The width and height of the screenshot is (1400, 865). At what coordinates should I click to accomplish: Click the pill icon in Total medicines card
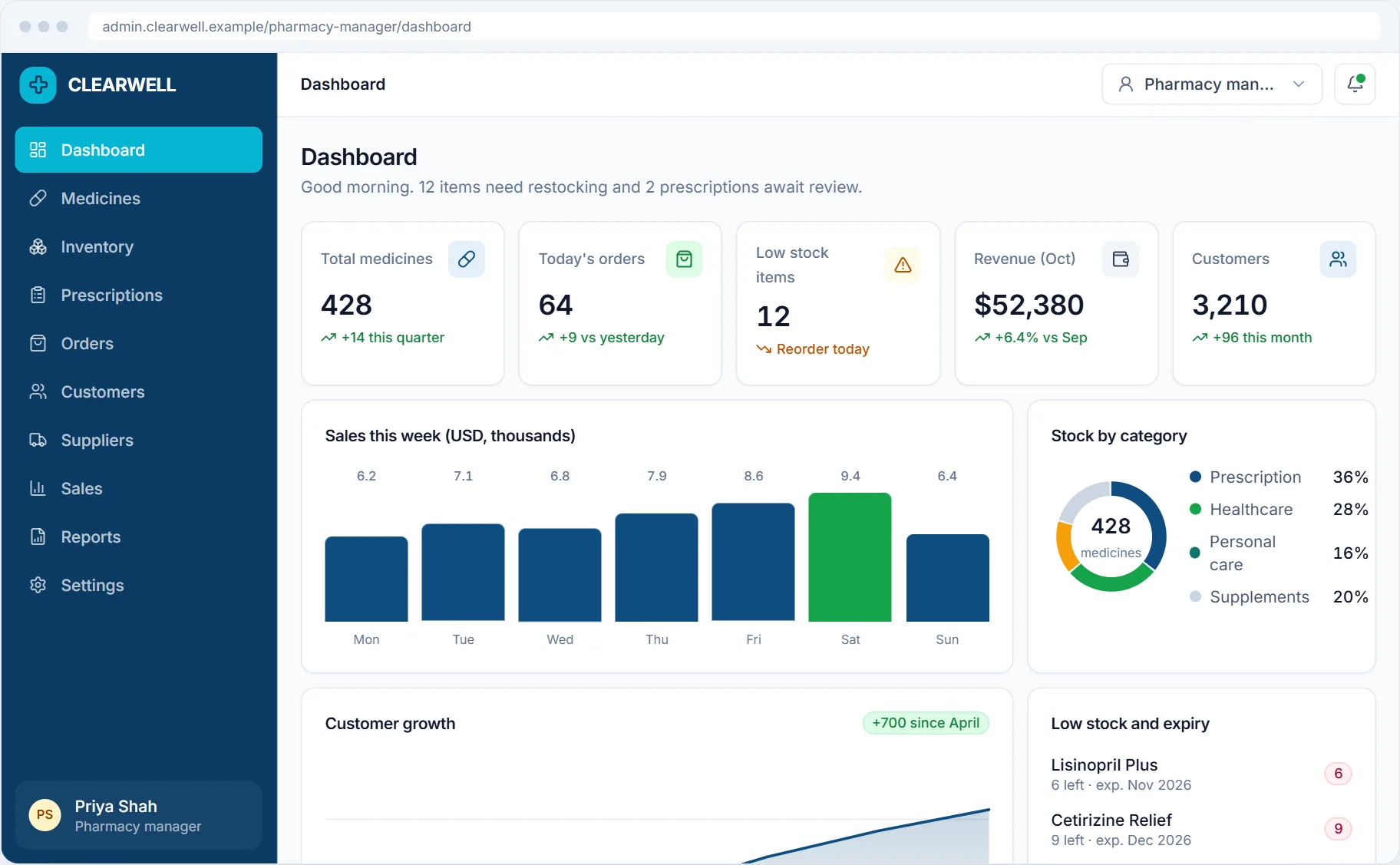[466, 259]
